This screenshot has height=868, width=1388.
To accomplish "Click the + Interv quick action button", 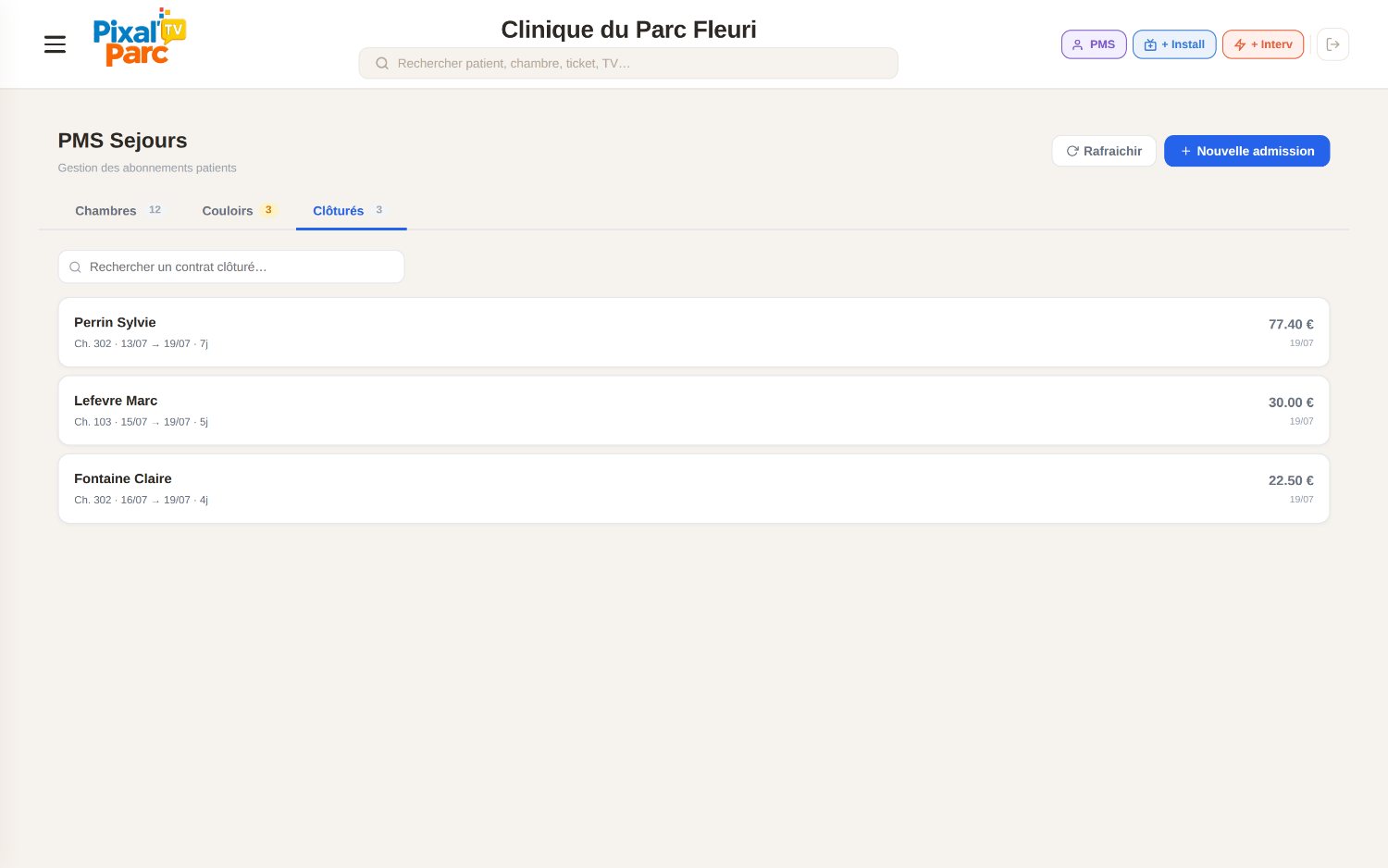I will coord(1263,44).
